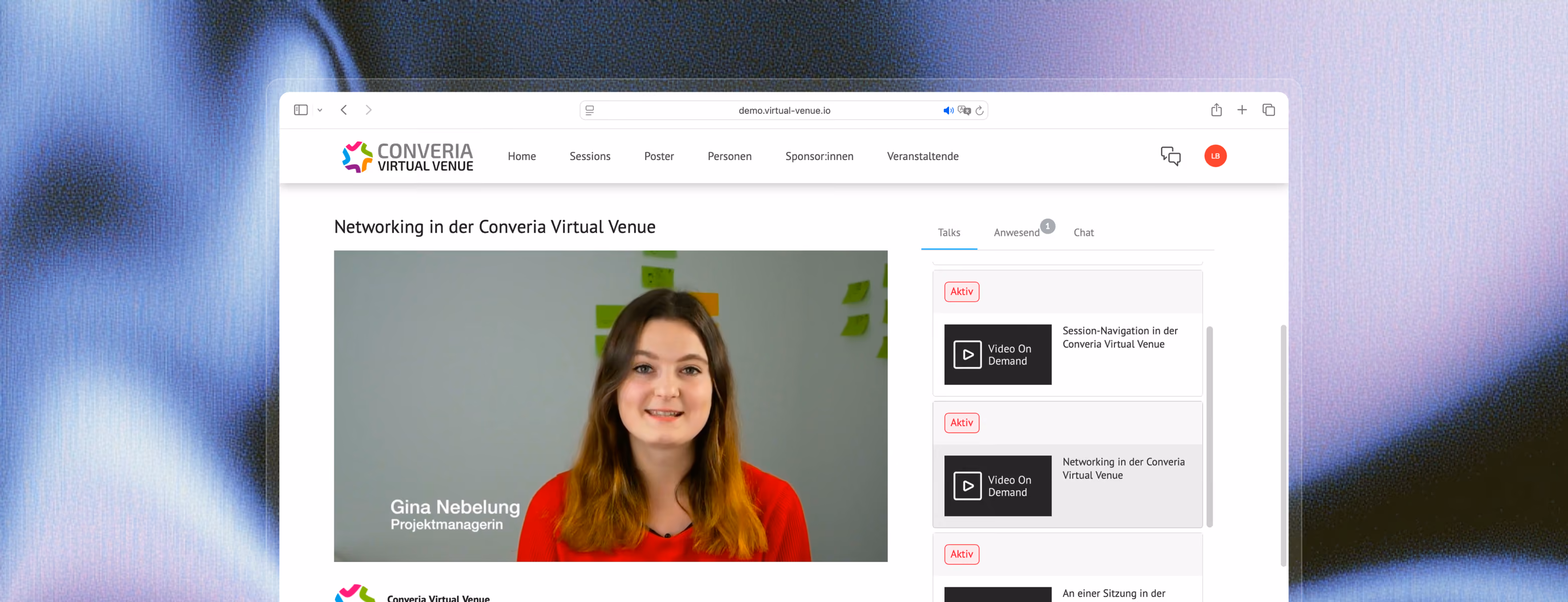Reload the current page
Screen dimensions: 1568x602
[x=979, y=110]
